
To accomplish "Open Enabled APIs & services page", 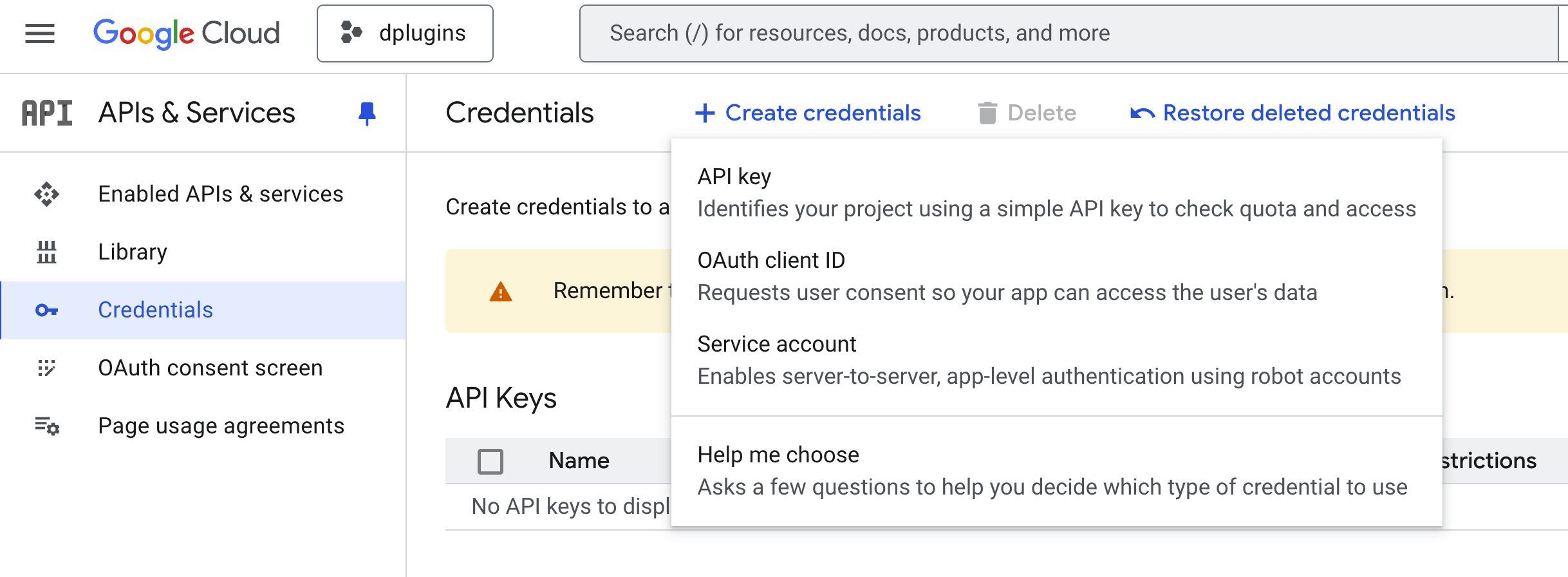I will click(x=203, y=194).
